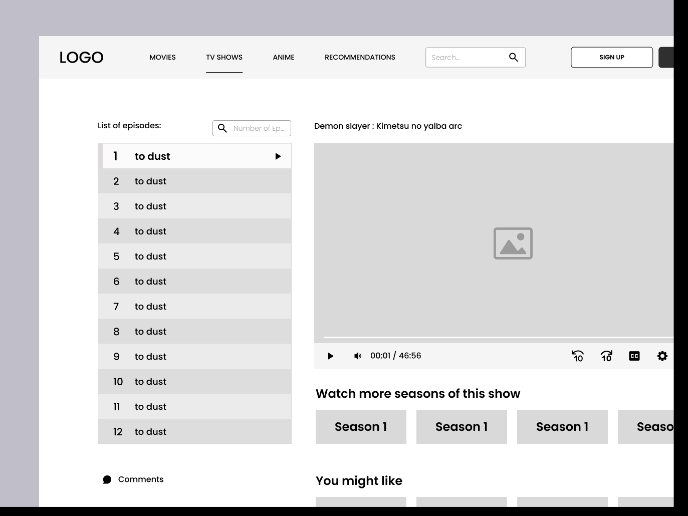Select episode 12 to dust

pos(195,431)
